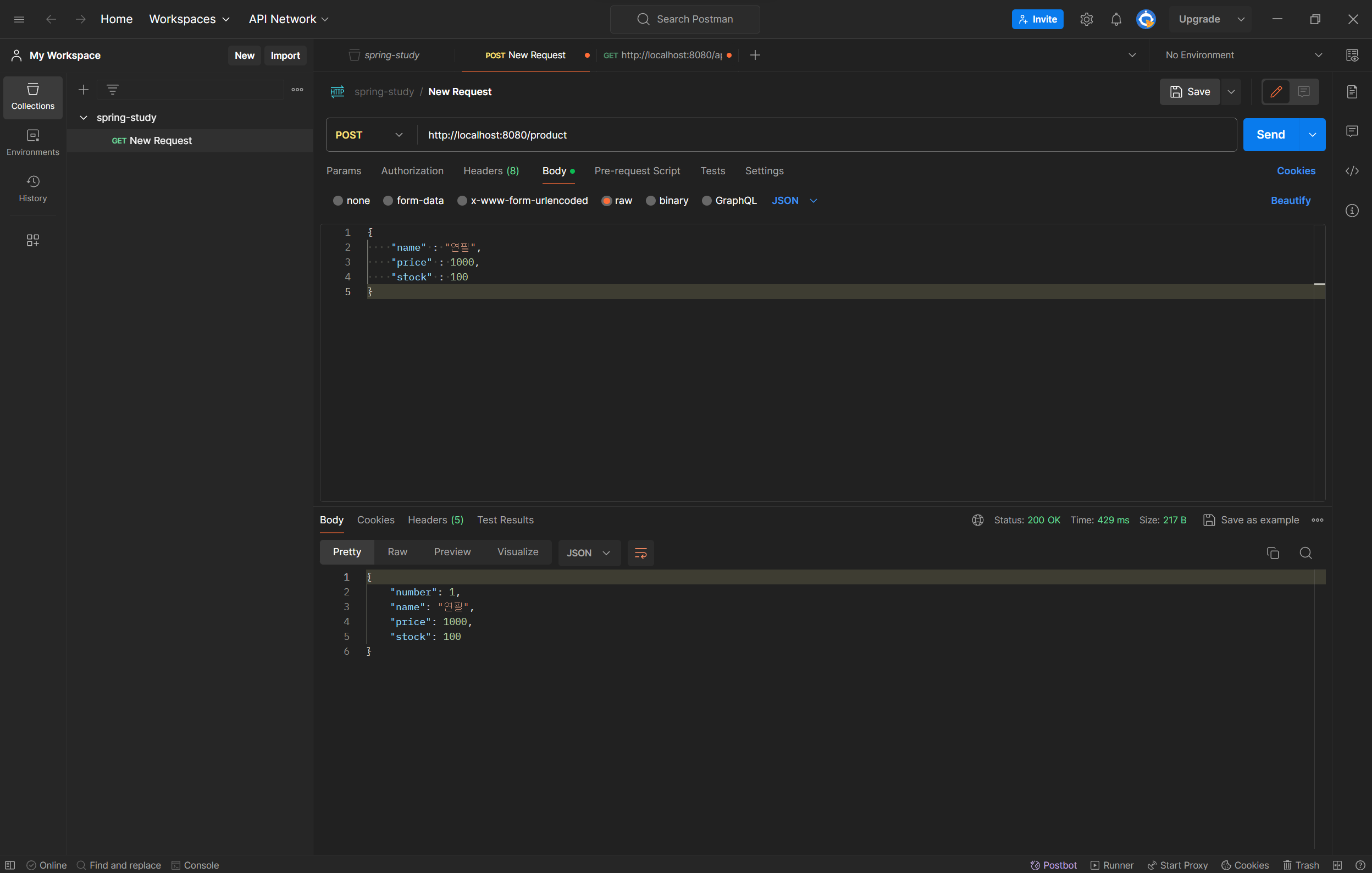Screen dimensions: 1372x873
Task: Select the form-data body option
Action: click(388, 201)
